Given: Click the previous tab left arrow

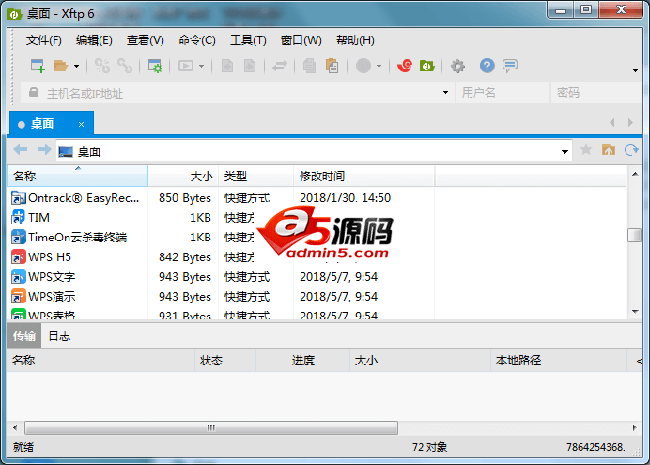Looking at the screenshot, I should click(612, 123).
